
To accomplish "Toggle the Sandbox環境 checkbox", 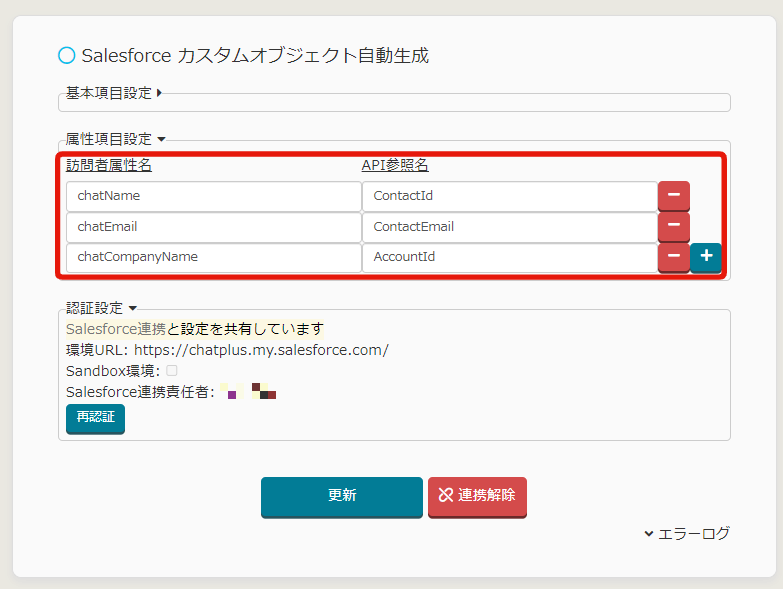I will coord(172,371).
